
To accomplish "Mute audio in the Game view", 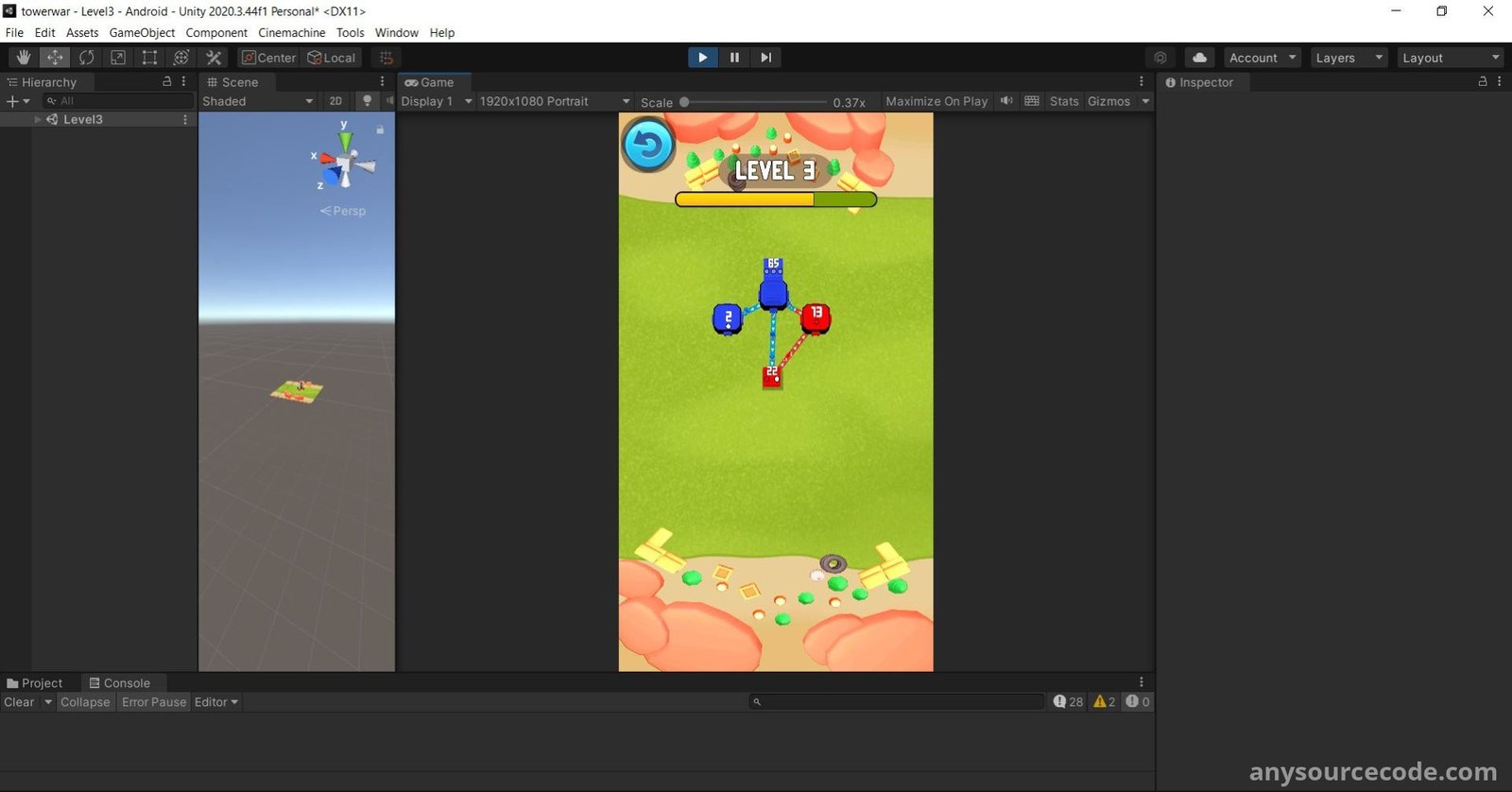I will (x=1006, y=101).
